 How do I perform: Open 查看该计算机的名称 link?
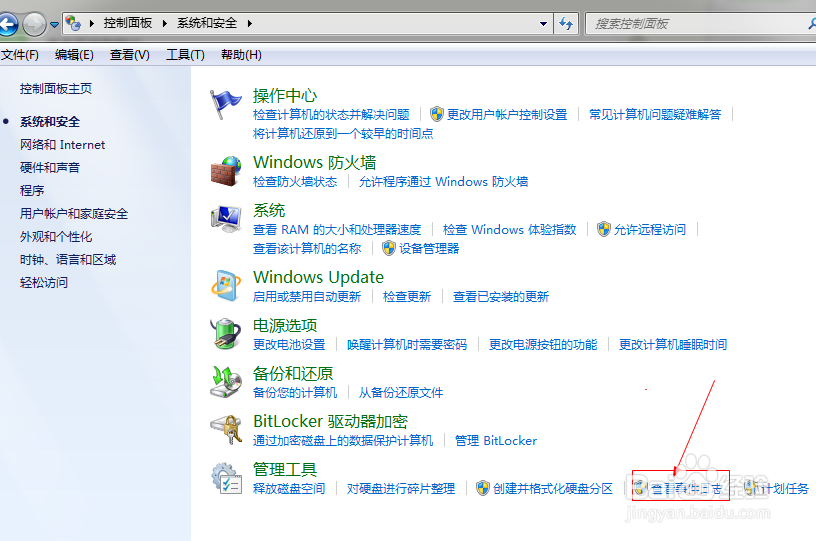pos(307,249)
